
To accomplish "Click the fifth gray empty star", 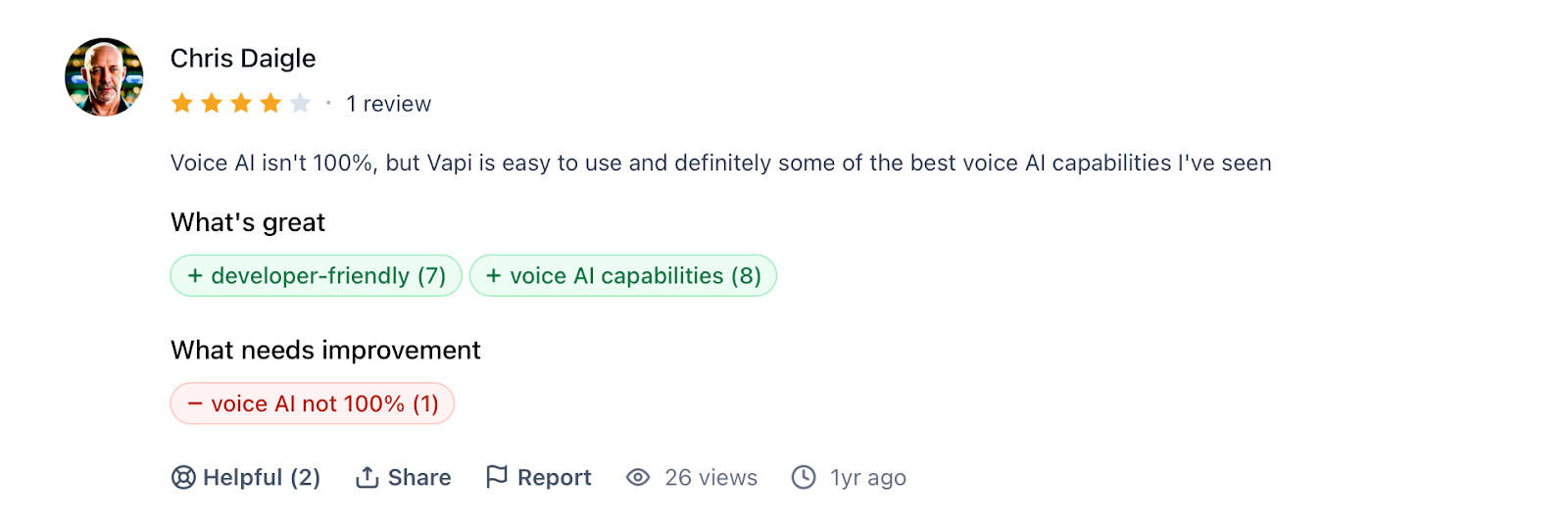I will coord(300,103).
